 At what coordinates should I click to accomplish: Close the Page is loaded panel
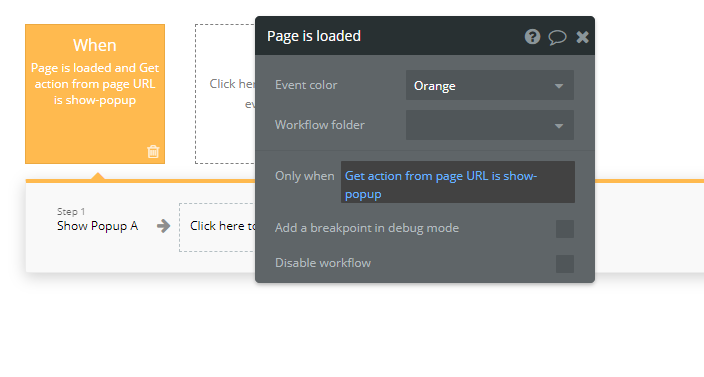tap(582, 37)
